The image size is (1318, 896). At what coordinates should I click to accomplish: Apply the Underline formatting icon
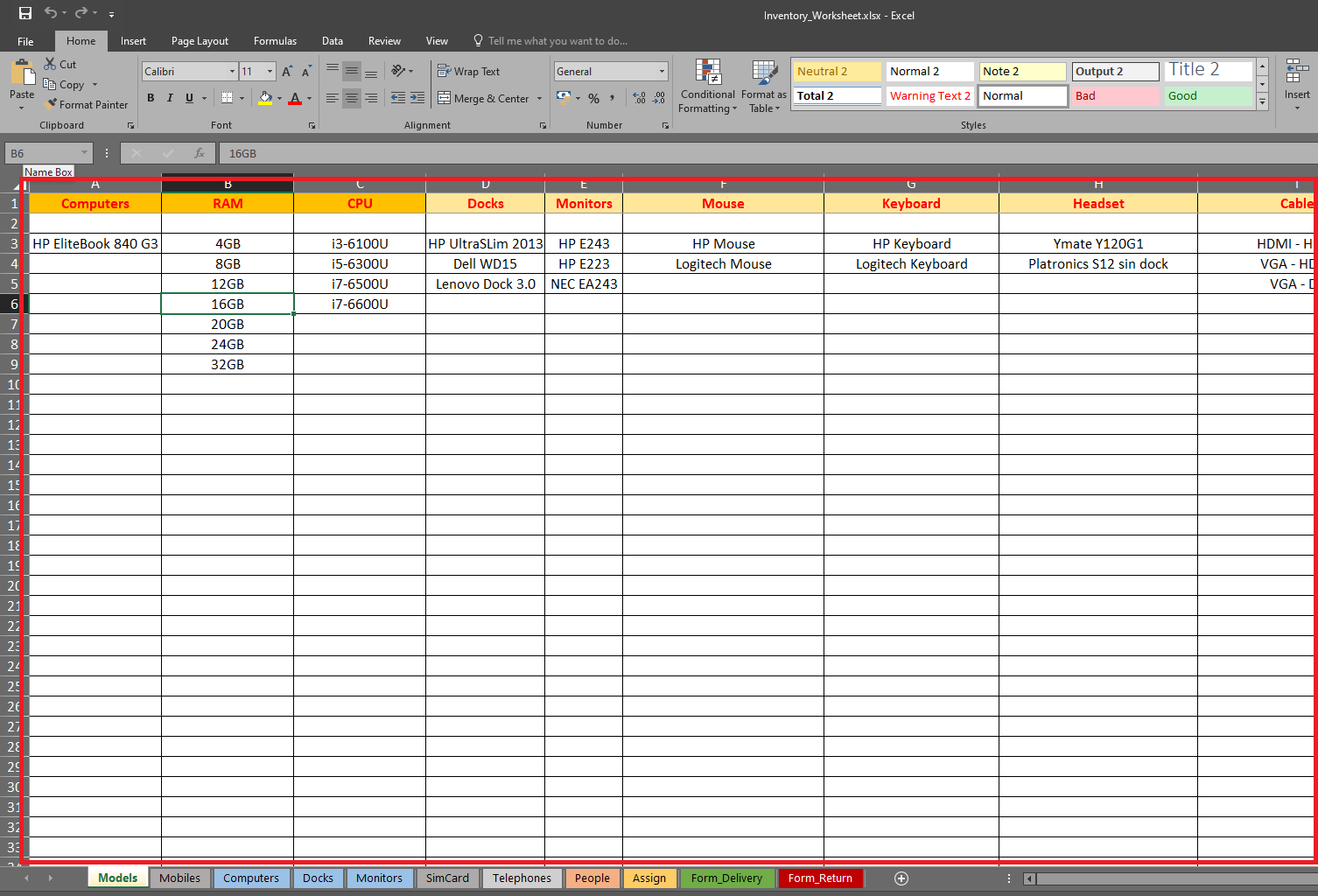(189, 97)
